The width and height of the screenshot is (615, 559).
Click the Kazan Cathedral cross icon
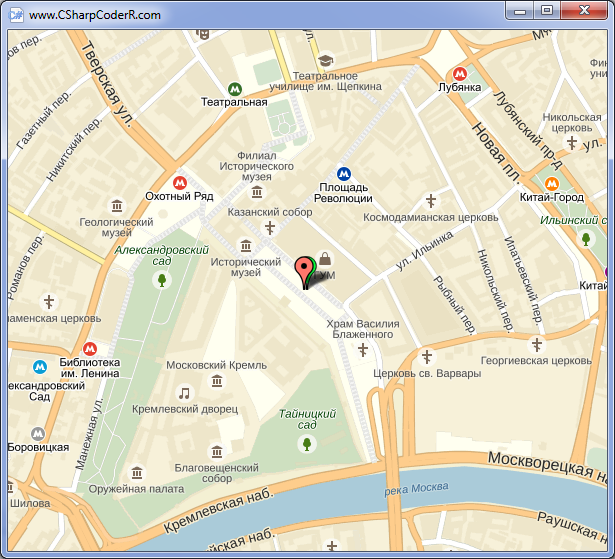[x=269, y=228]
